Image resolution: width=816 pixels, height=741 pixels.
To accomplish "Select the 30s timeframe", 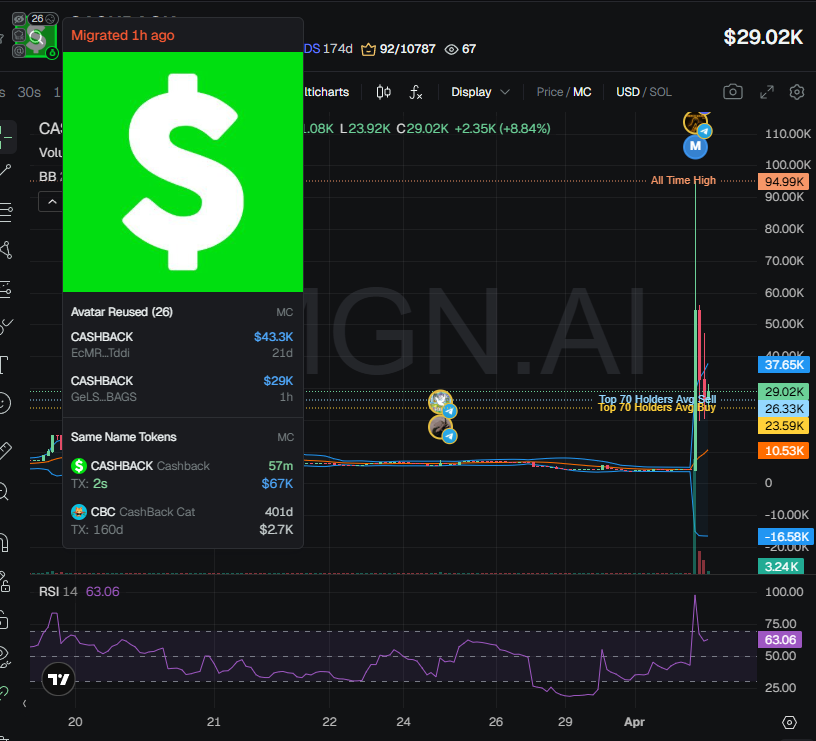I will click(x=29, y=92).
